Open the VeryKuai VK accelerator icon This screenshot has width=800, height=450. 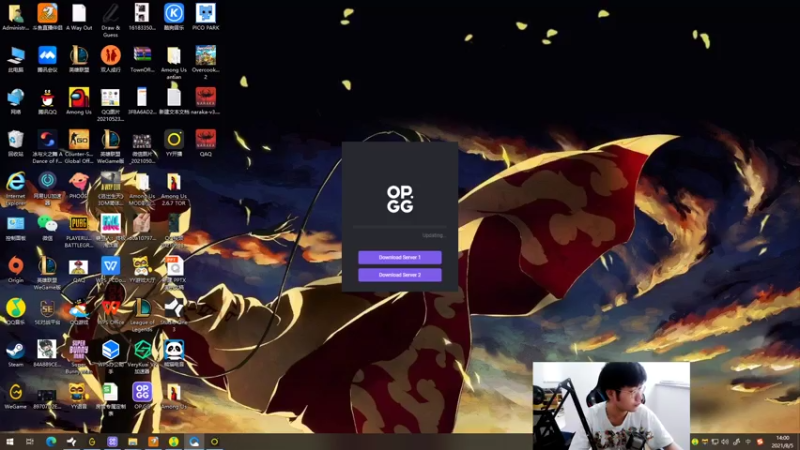point(142,357)
